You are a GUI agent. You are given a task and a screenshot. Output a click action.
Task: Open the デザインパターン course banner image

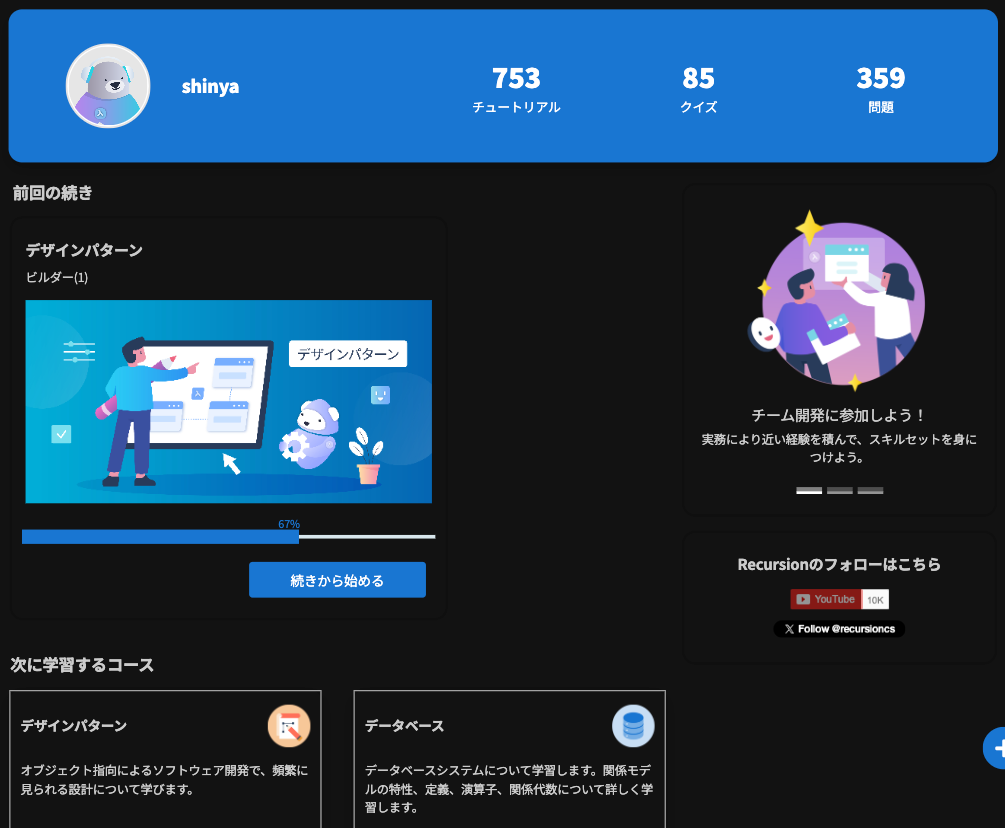(x=228, y=401)
